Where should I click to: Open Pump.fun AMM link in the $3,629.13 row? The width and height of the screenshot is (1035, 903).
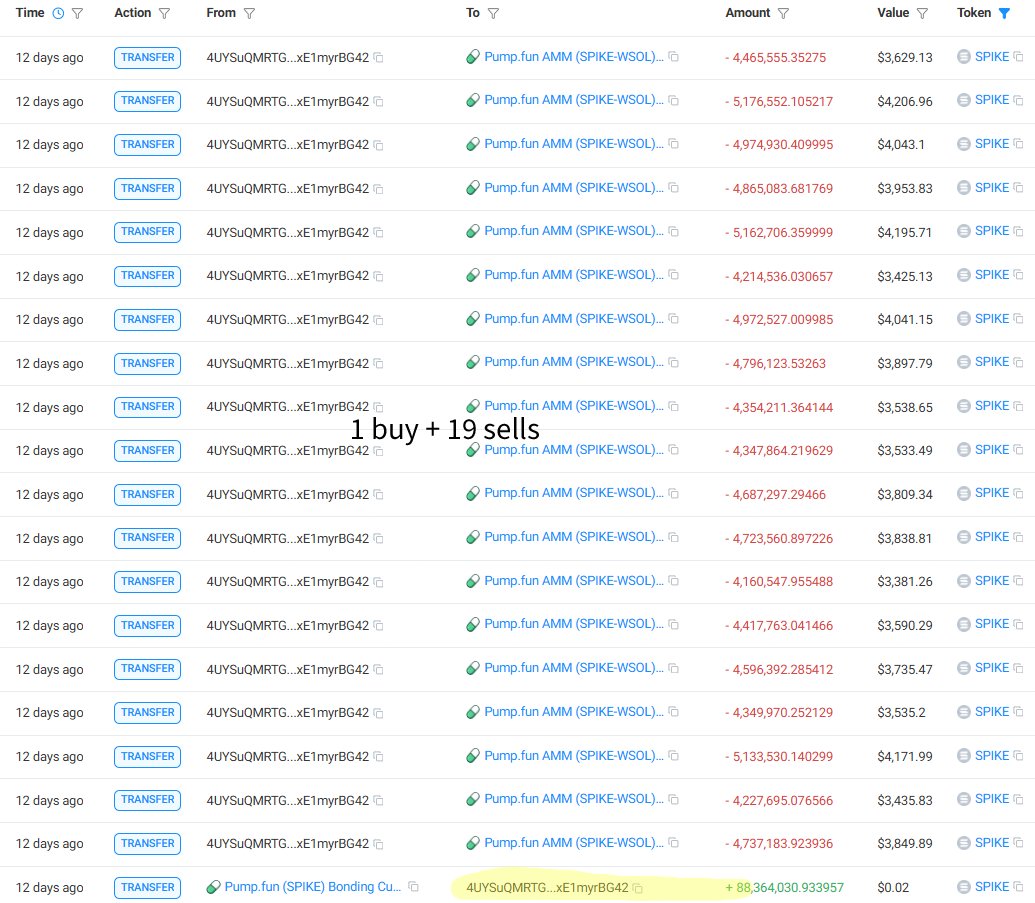point(574,57)
